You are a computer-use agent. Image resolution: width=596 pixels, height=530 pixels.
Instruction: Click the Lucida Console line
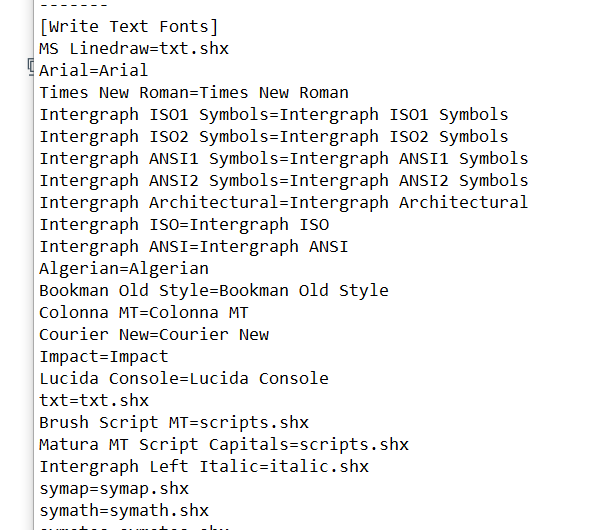[184, 379]
